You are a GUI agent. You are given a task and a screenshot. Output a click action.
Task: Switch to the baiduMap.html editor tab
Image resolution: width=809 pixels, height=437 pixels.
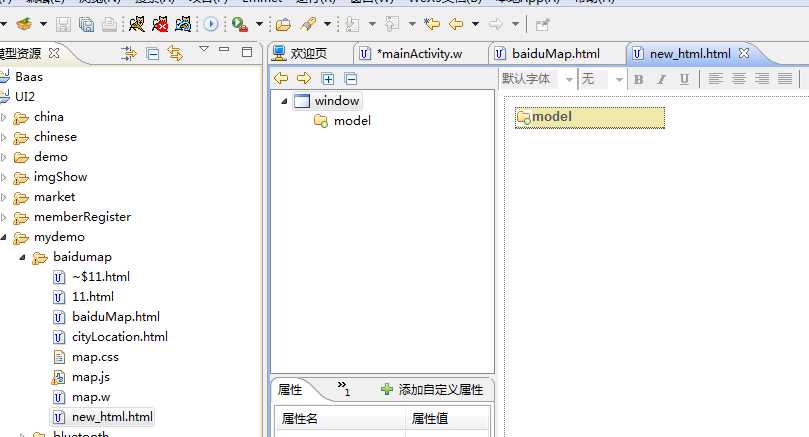(x=547, y=54)
